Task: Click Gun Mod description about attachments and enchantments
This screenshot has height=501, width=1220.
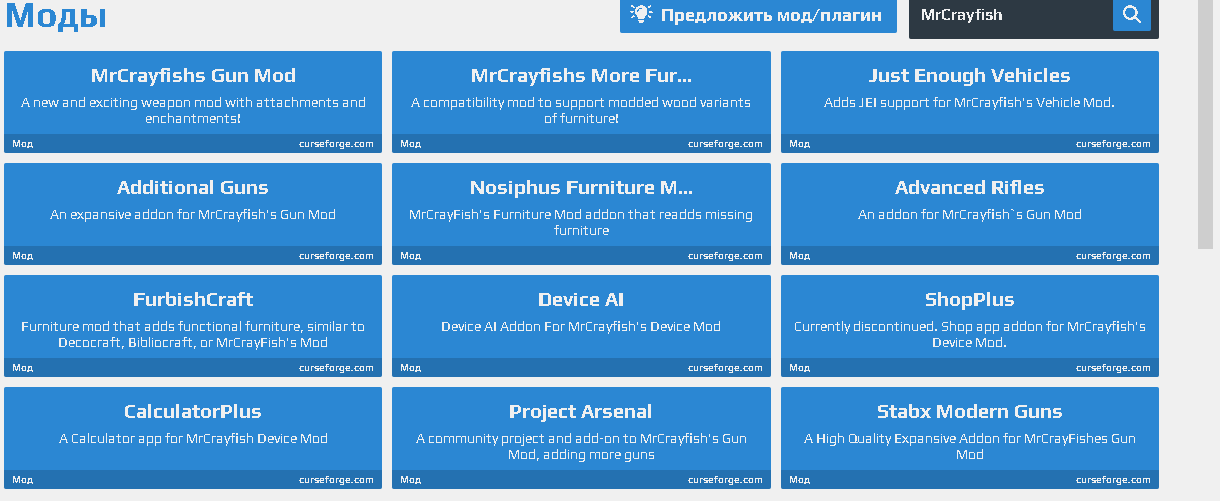Action: [x=193, y=110]
